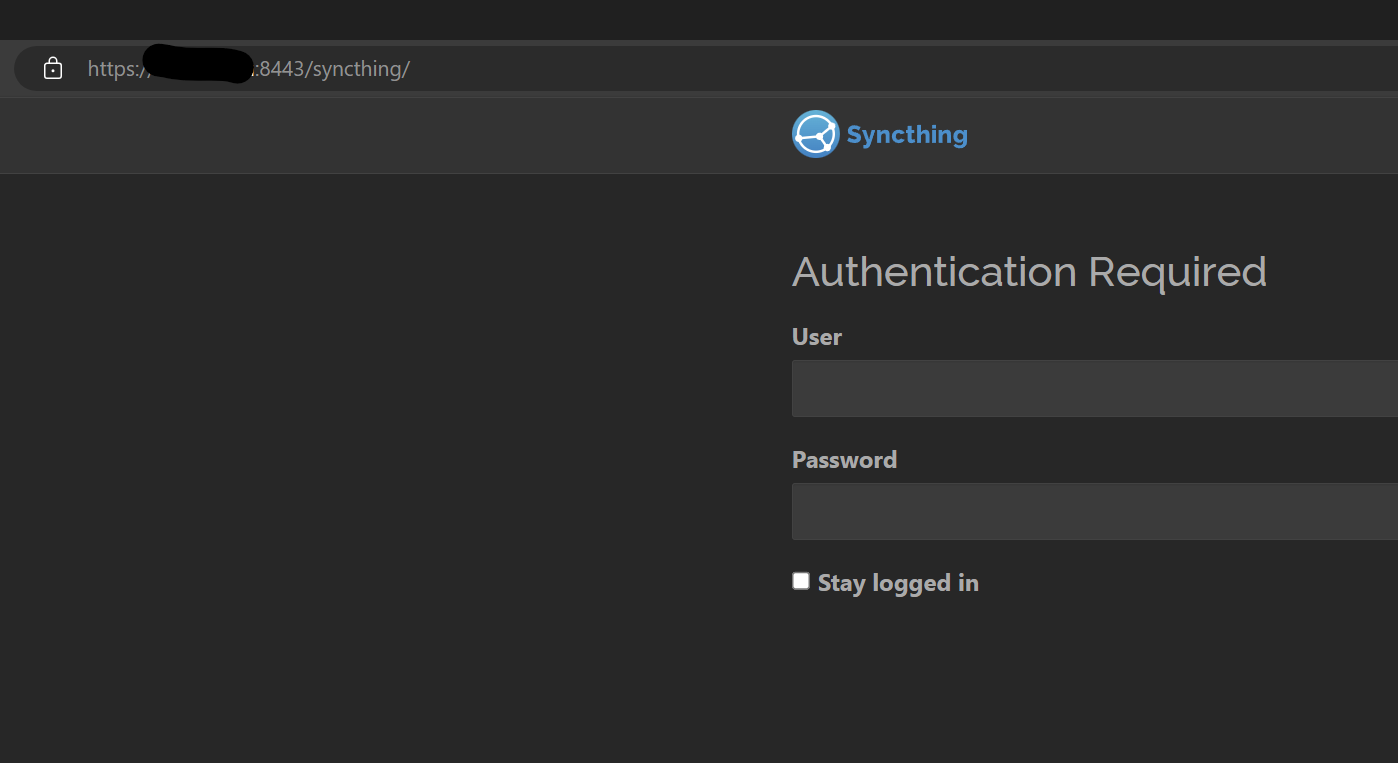Focus the User input field

point(1090,388)
